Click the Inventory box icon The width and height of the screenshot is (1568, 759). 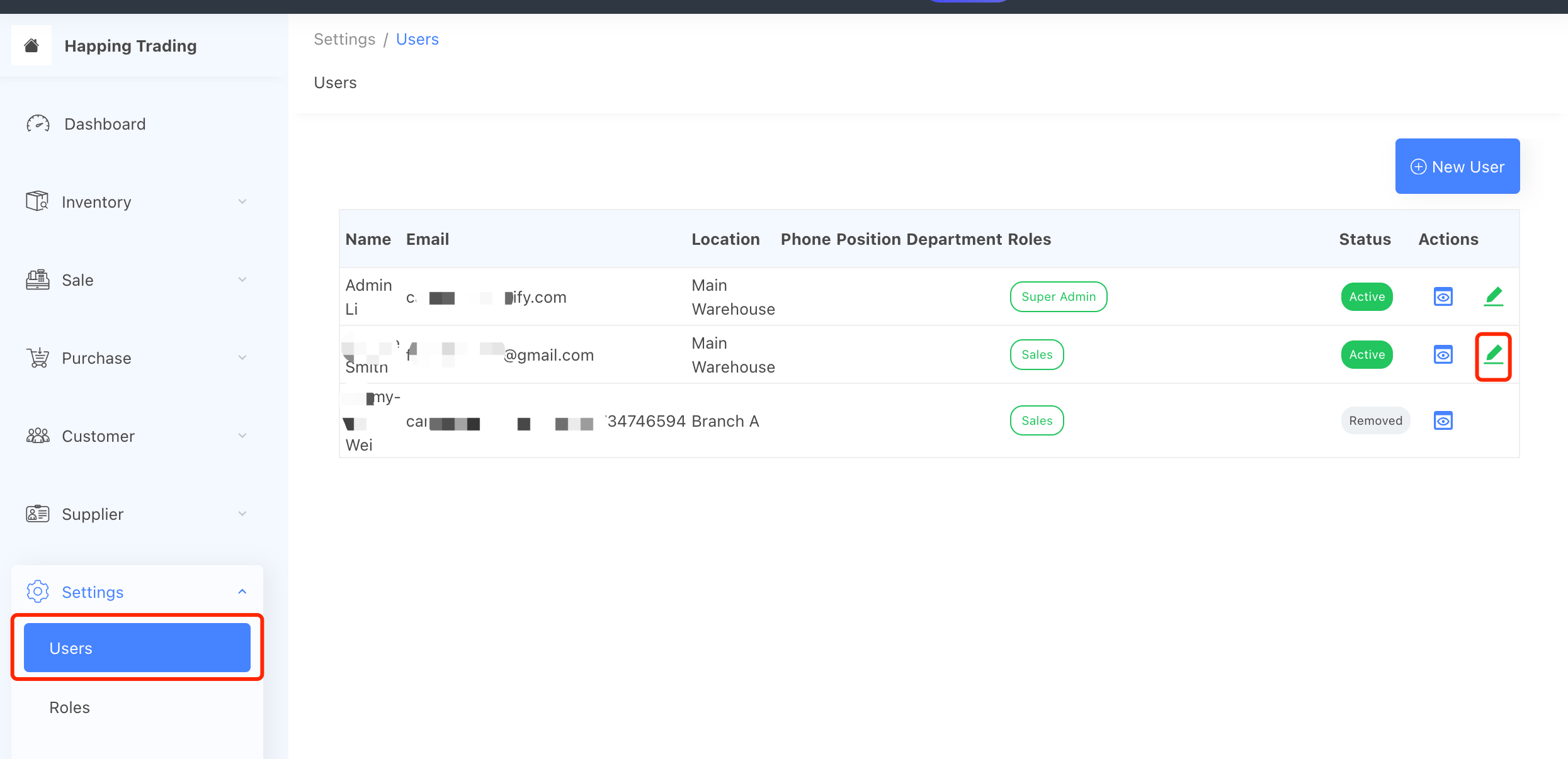[x=37, y=201]
